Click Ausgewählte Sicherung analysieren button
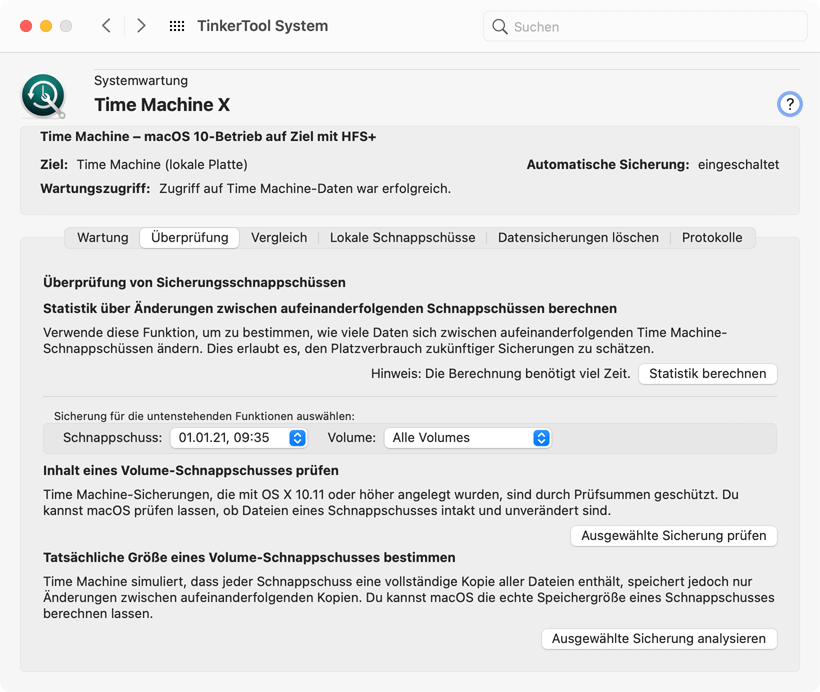The image size is (820, 692). (x=659, y=639)
